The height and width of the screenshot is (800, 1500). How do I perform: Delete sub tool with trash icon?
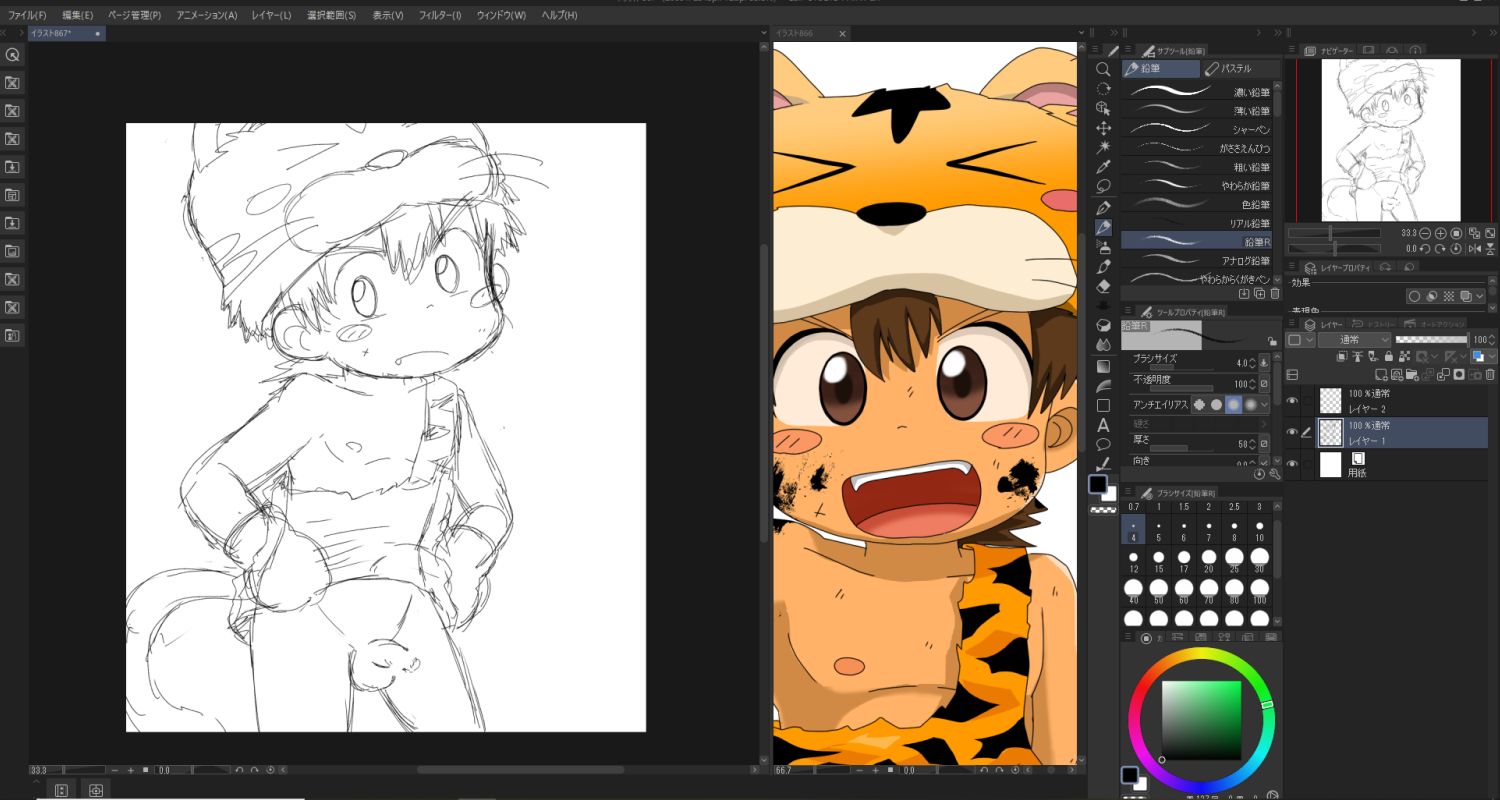pos(1274,294)
